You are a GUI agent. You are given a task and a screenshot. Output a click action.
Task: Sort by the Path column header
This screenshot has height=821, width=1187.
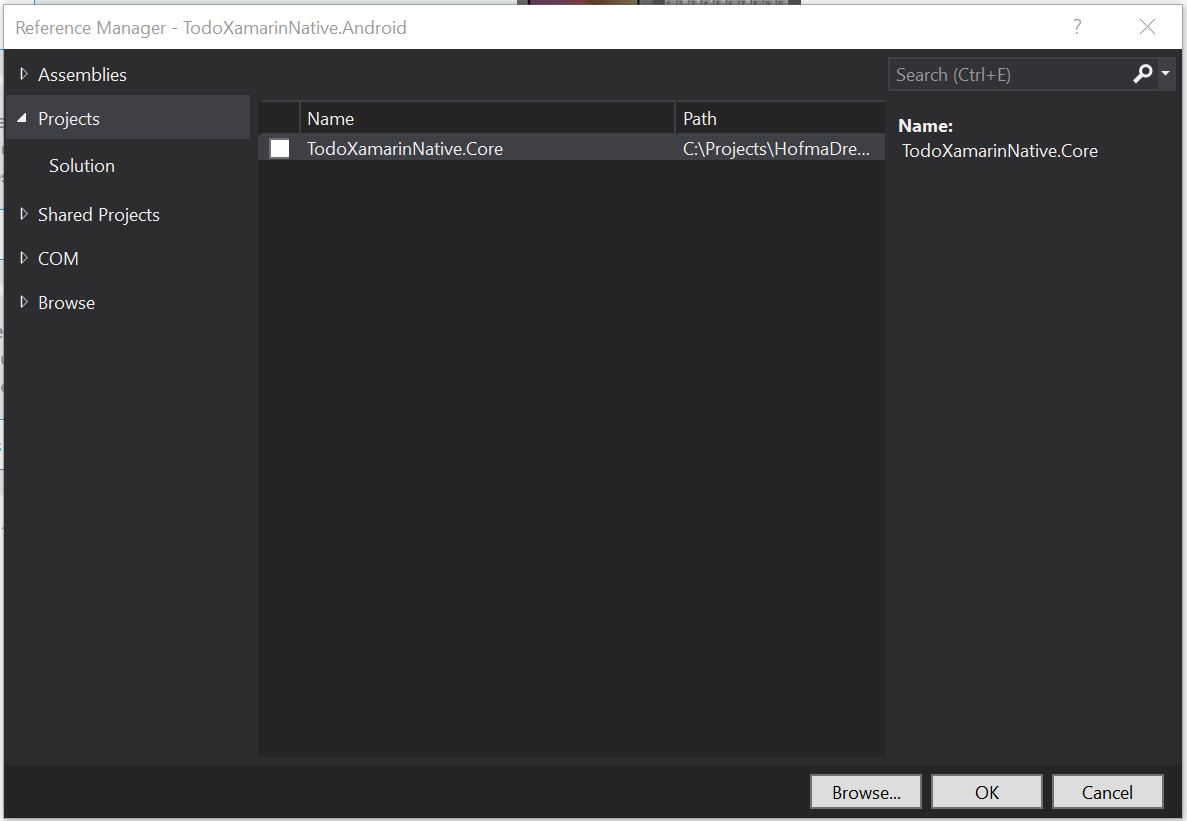[778, 119]
